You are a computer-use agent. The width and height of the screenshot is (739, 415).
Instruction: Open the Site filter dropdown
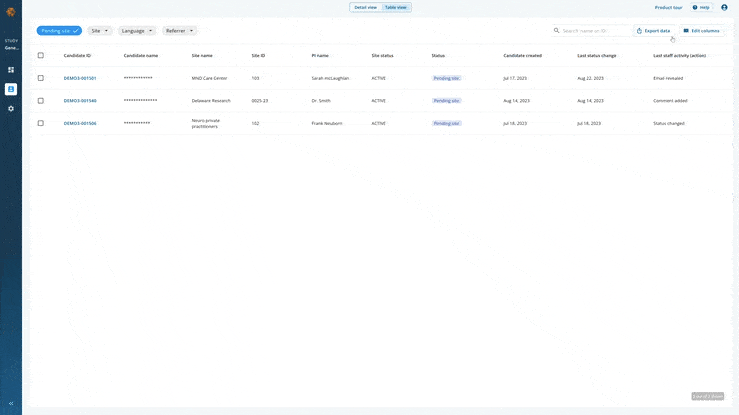click(99, 31)
